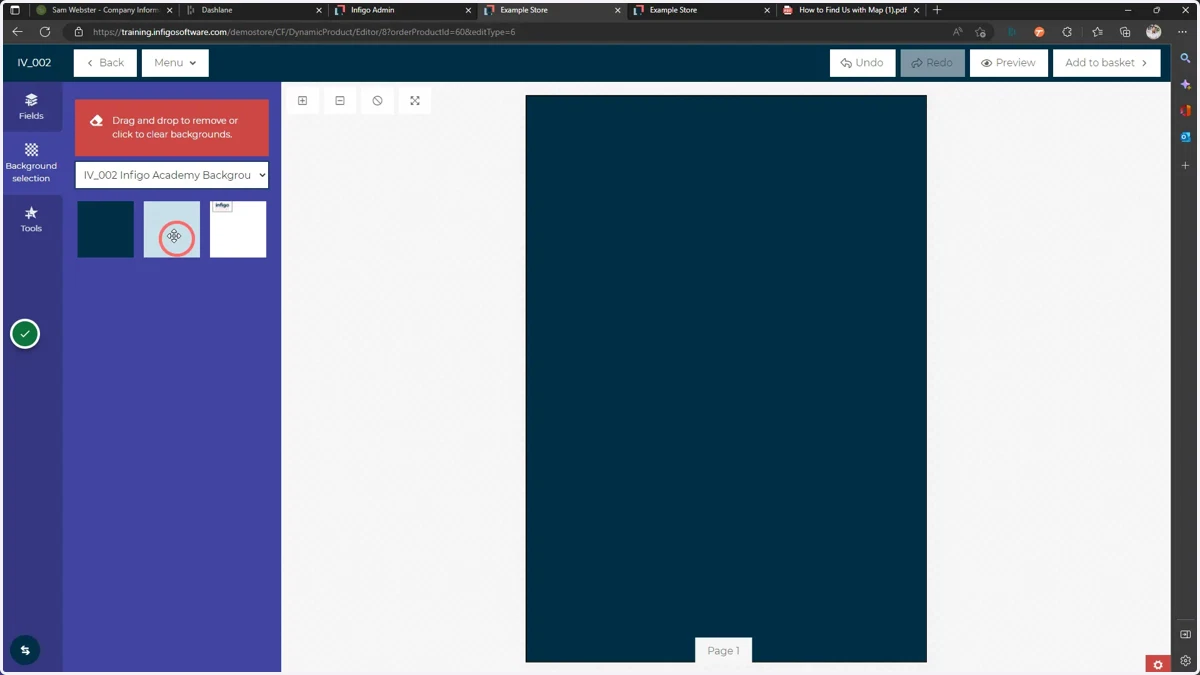This screenshot has width=1200, height=675.
Task: Select the light blue background thumbnail
Action: coord(172,229)
